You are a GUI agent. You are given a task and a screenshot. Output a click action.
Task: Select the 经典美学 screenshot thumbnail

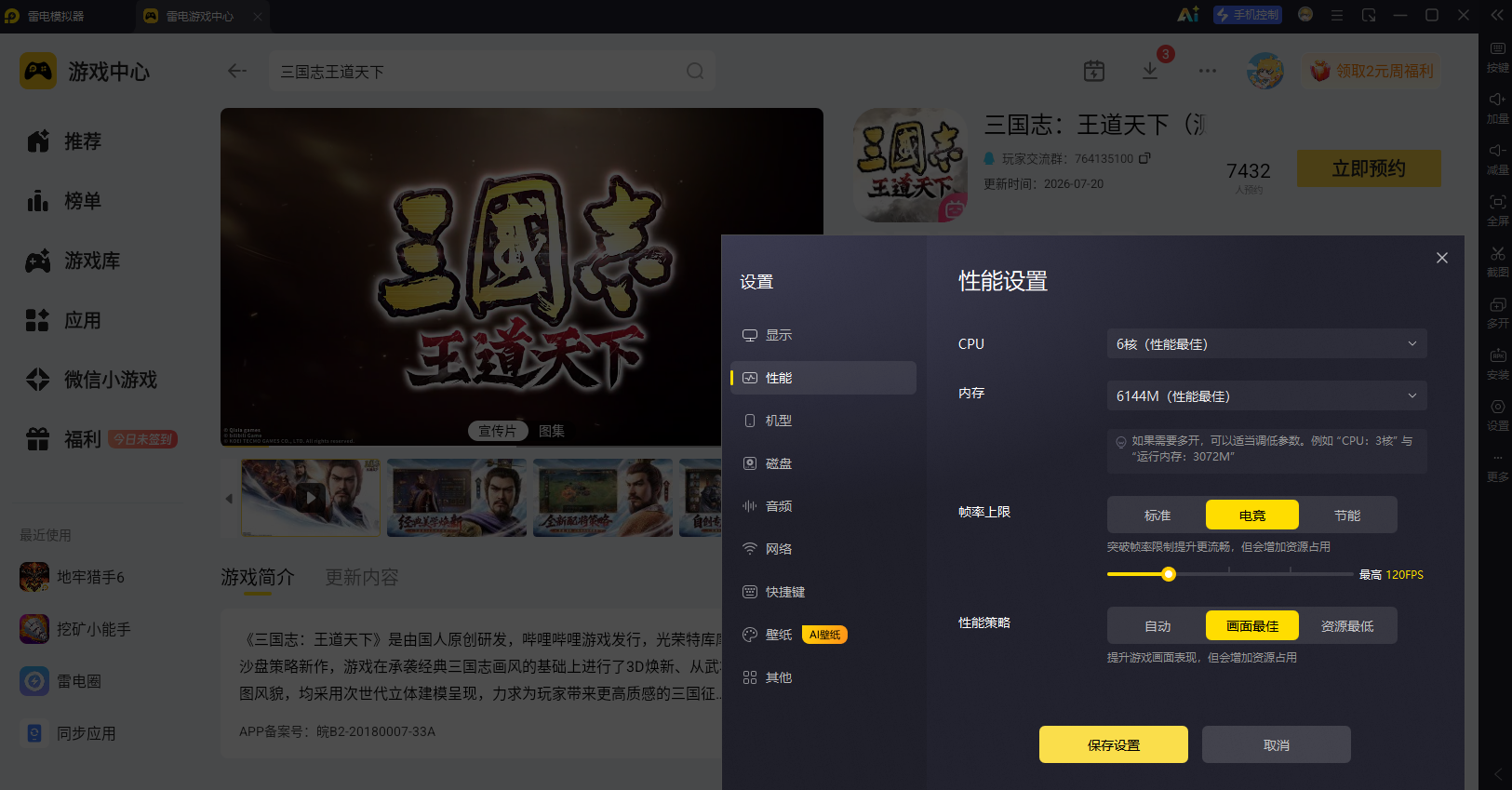tap(457, 498)
